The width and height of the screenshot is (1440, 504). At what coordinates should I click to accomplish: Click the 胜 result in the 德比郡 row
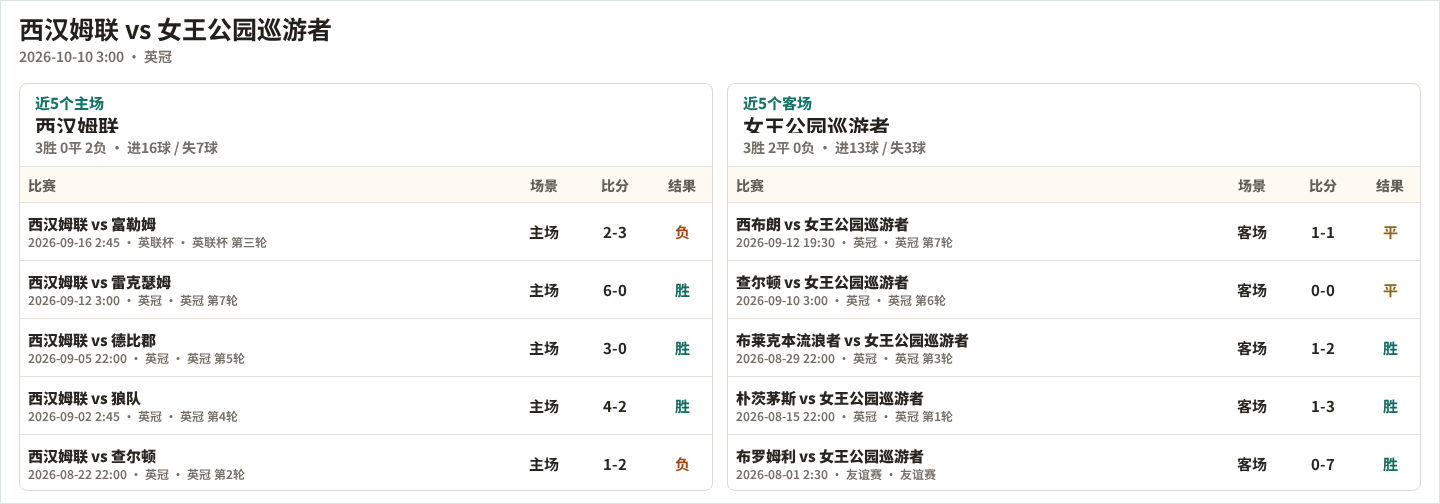pyautogui.click(x=682, y=349)
